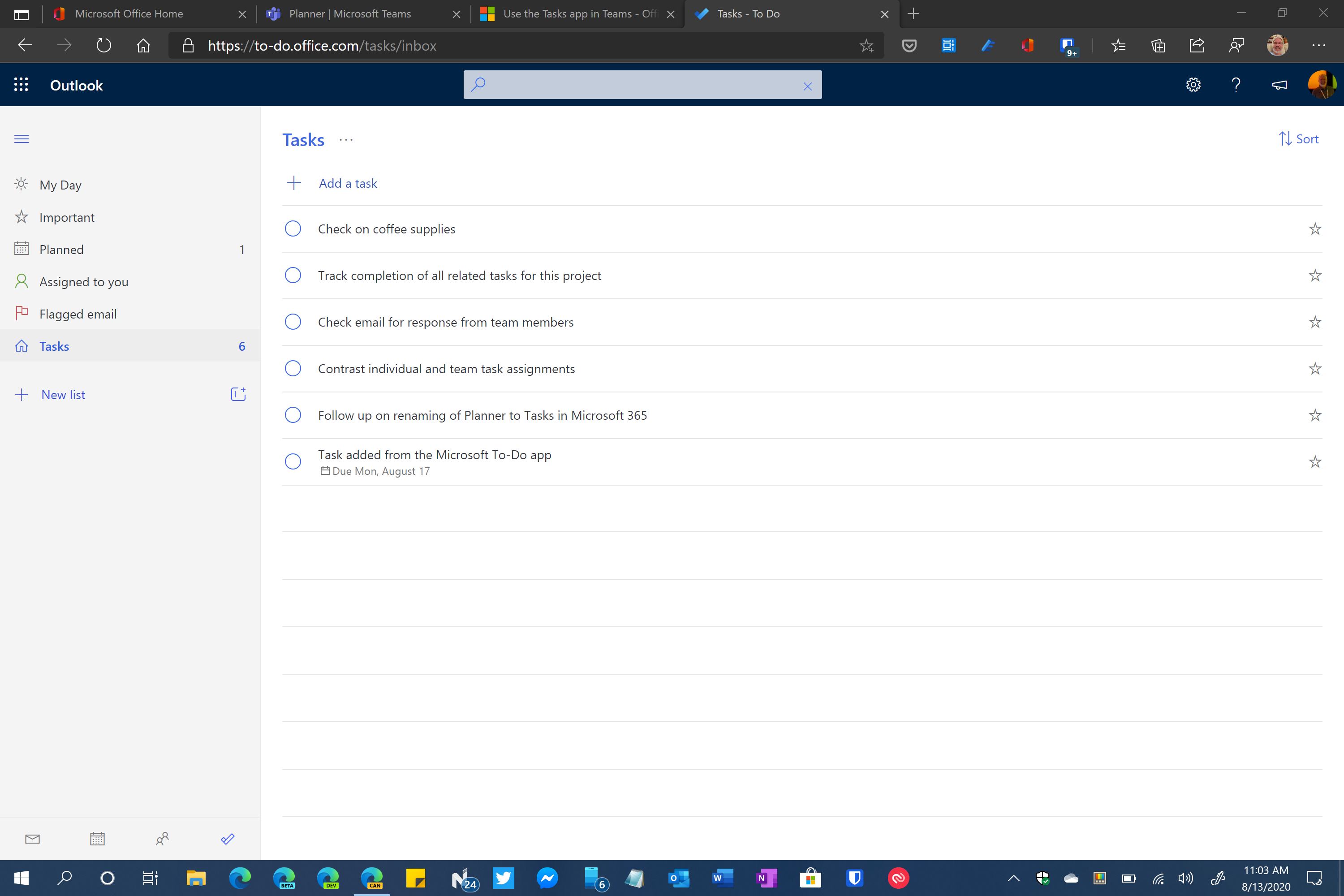Collapse the sidebar with the hamburger icon

[21, 139]
